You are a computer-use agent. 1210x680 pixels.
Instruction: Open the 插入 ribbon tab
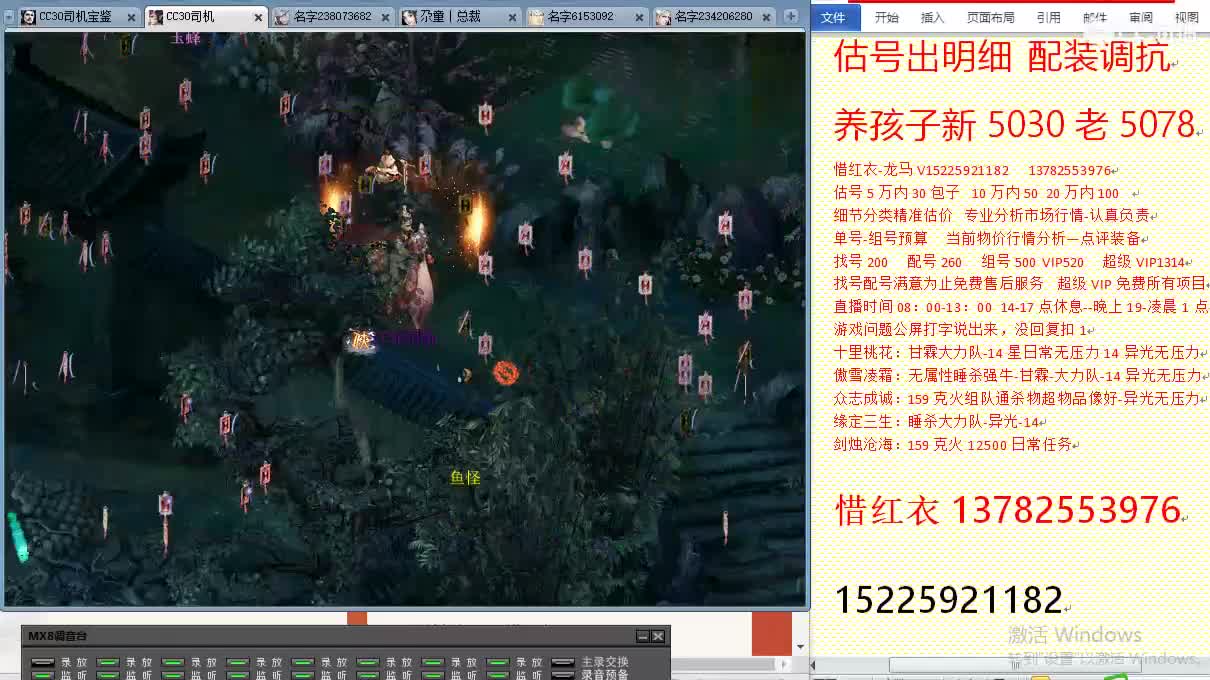pos(932,18)
